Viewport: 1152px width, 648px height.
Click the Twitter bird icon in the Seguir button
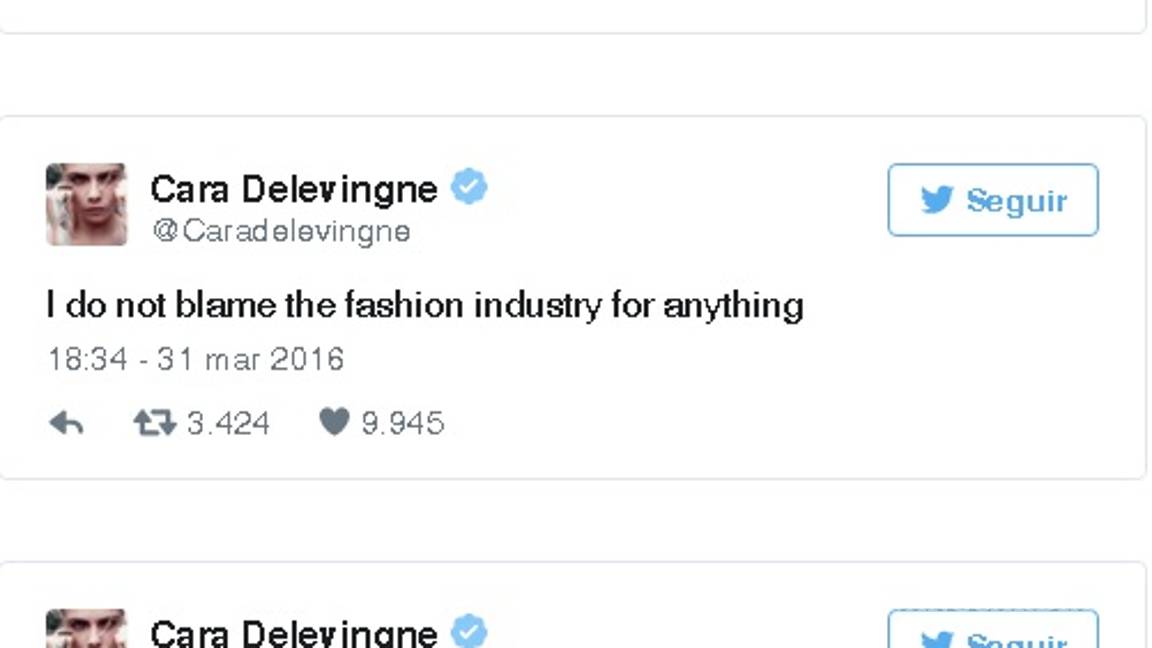pyautogui.click(x=938, y=200)
